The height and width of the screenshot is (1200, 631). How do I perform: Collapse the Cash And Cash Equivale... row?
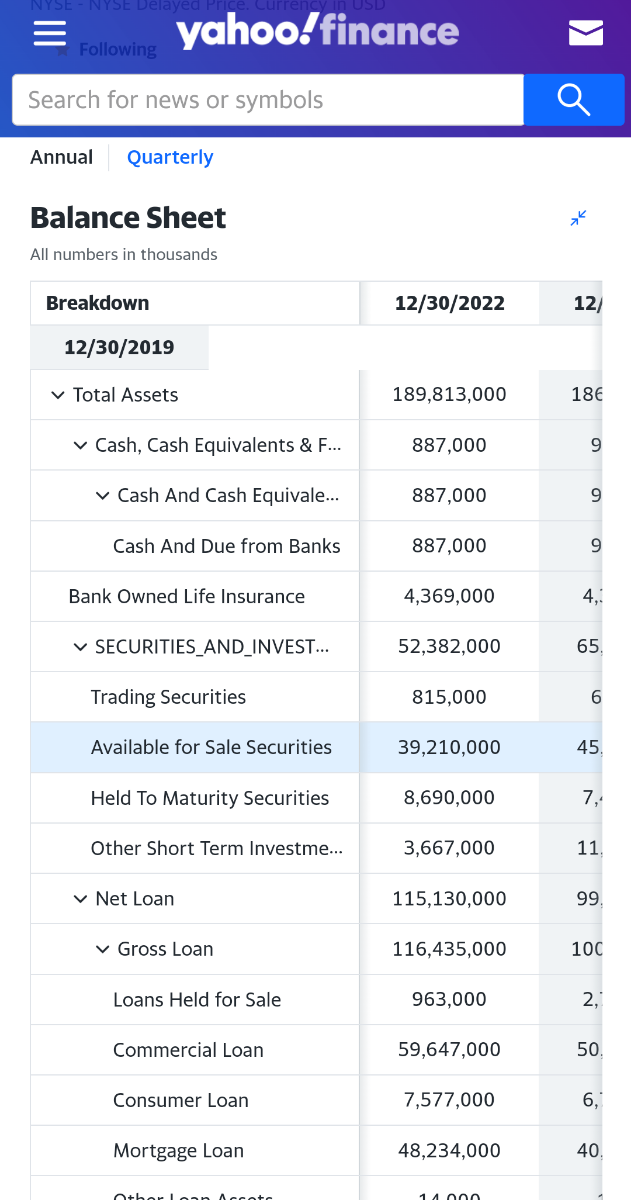102,495
